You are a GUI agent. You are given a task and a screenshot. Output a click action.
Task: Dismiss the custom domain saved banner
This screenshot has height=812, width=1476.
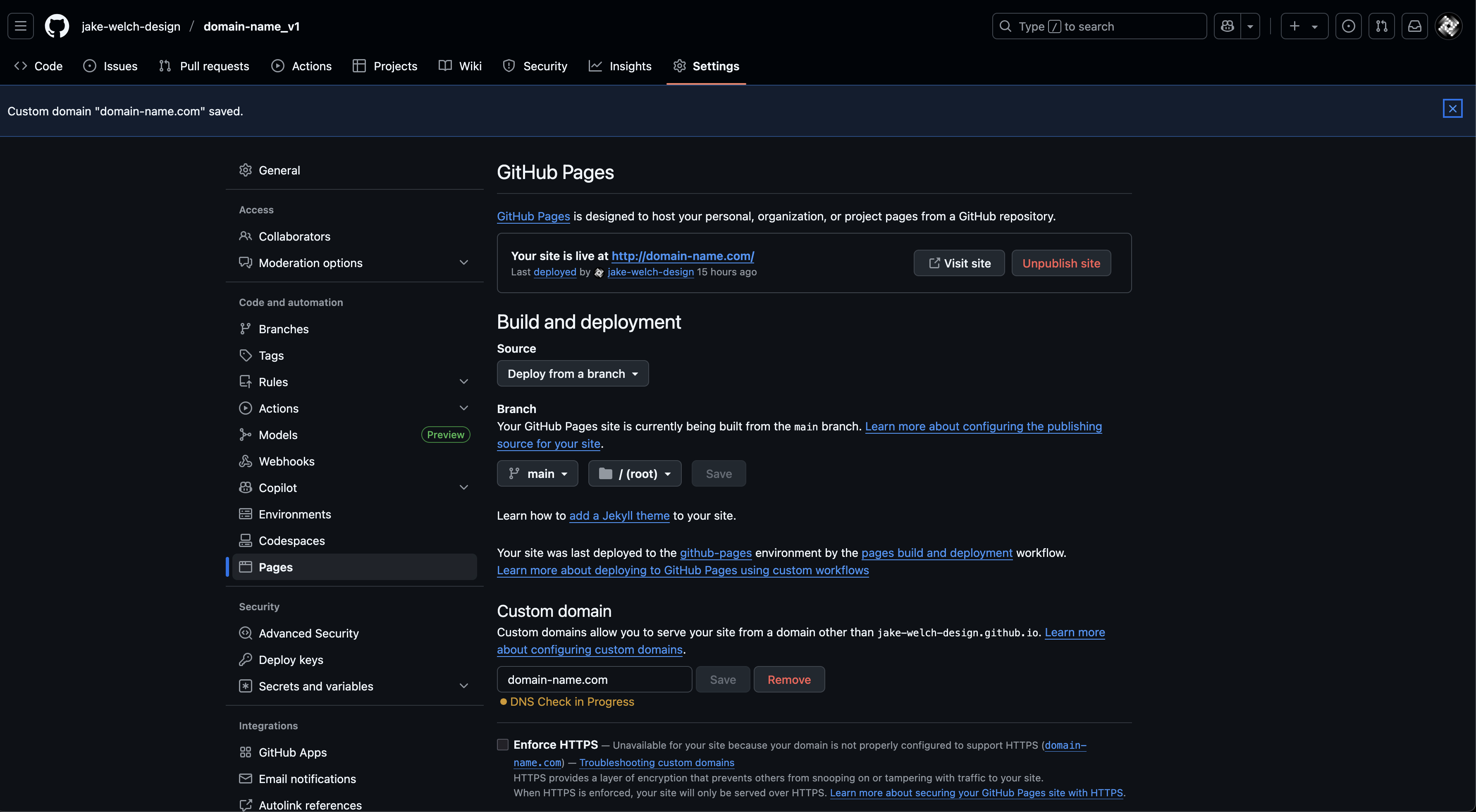coord(1452,108)
